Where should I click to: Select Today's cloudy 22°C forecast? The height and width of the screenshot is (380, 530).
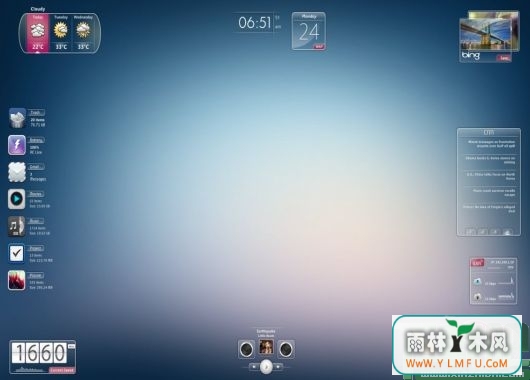click(x=38, y=33)
